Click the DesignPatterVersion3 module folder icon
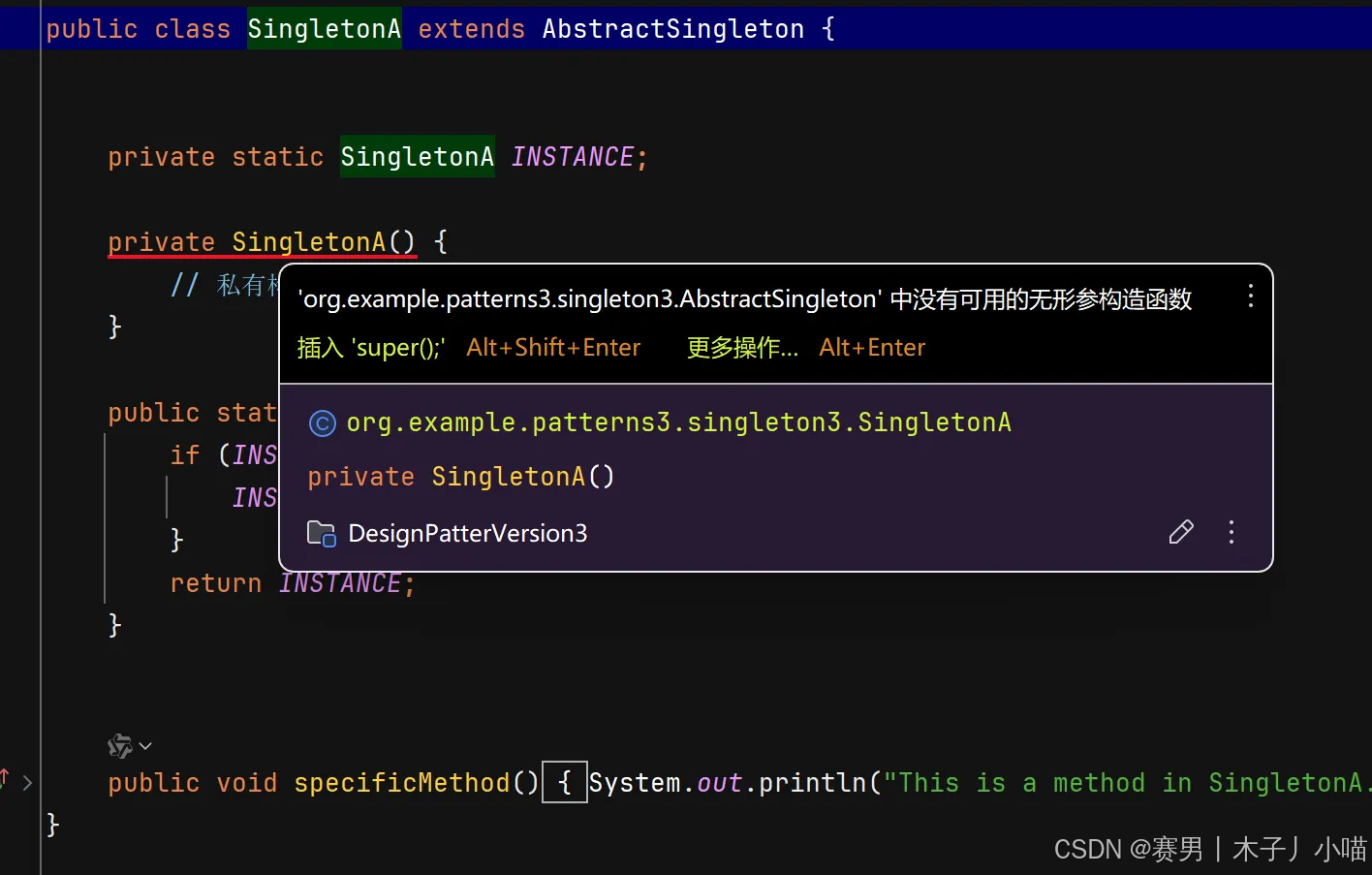Viewport: 1372px width, 875px height. tap(322, 533)
